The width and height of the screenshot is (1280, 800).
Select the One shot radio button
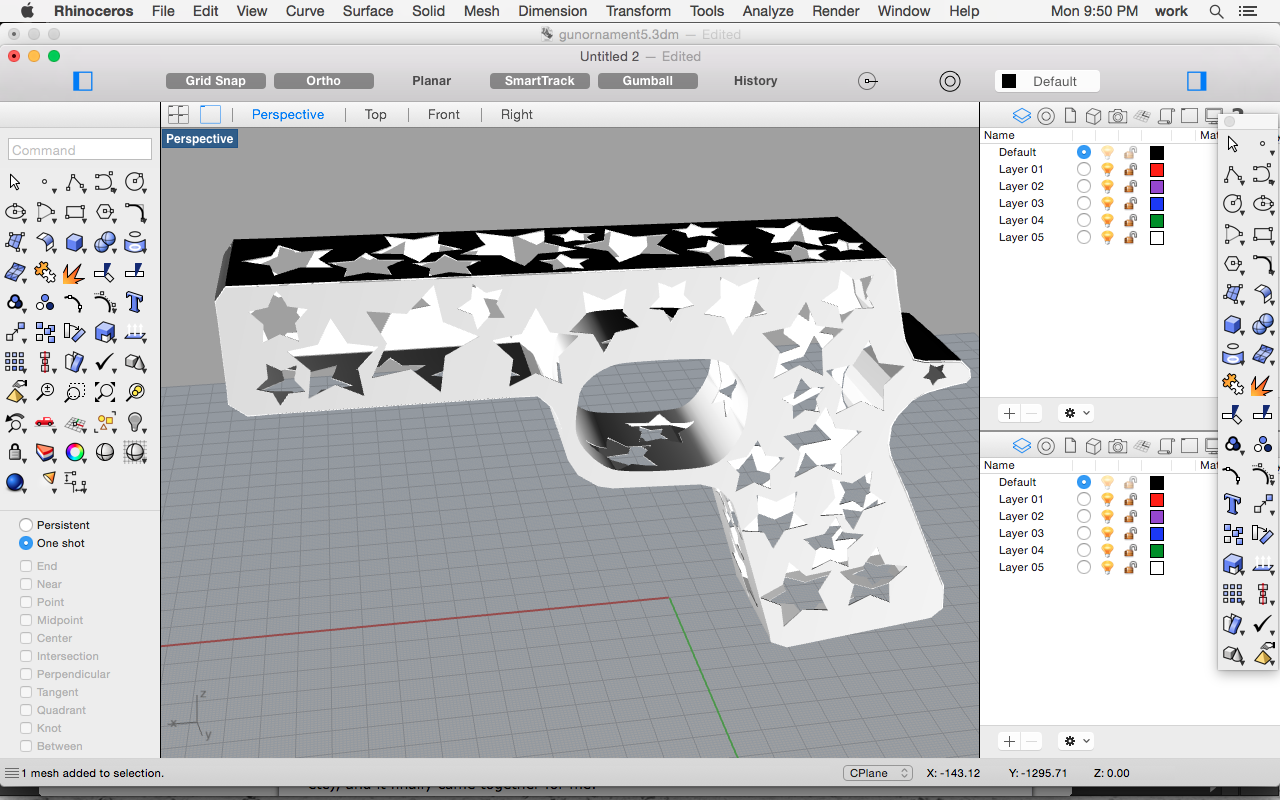pos(26,543)
